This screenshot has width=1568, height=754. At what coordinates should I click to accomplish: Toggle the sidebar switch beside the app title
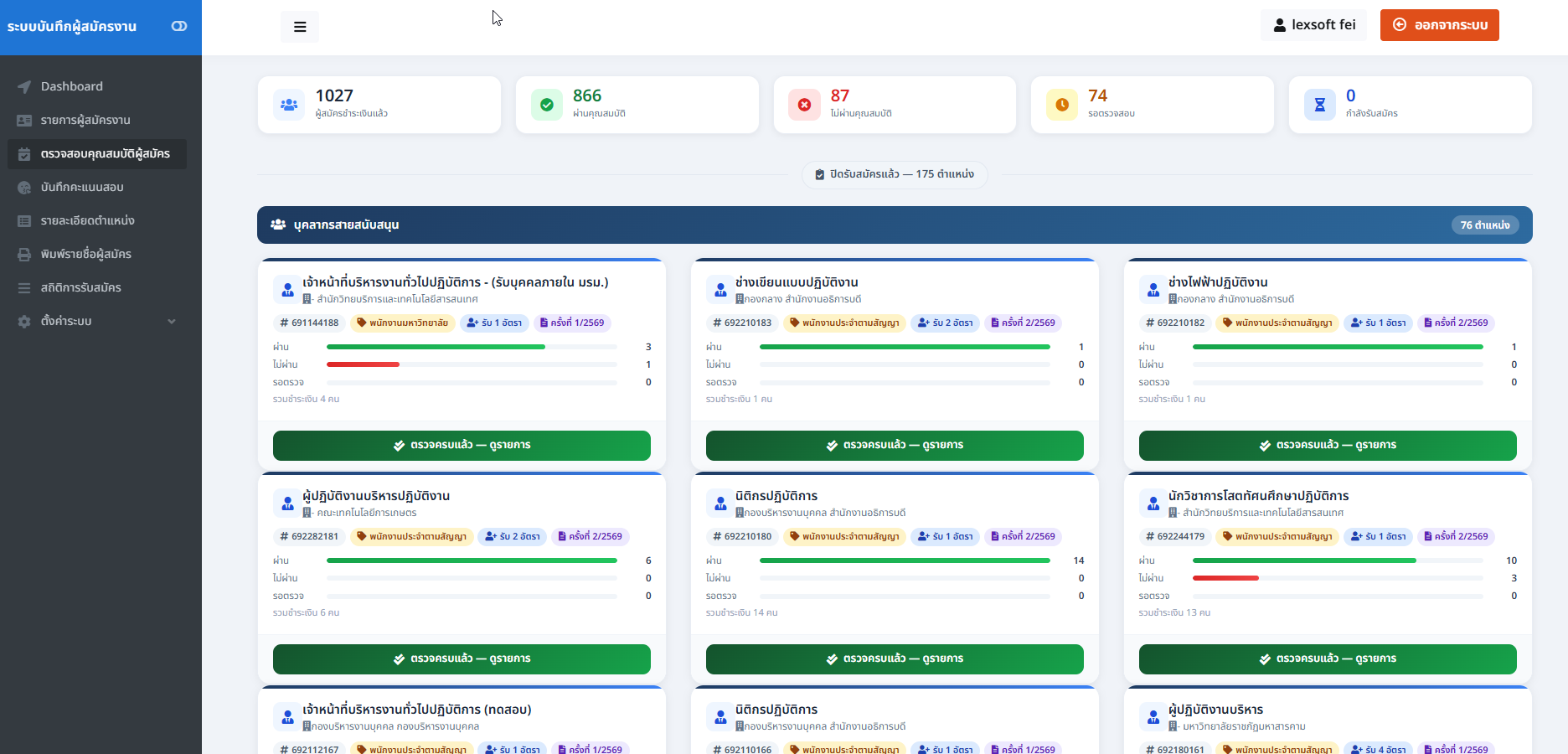(179, 26)
